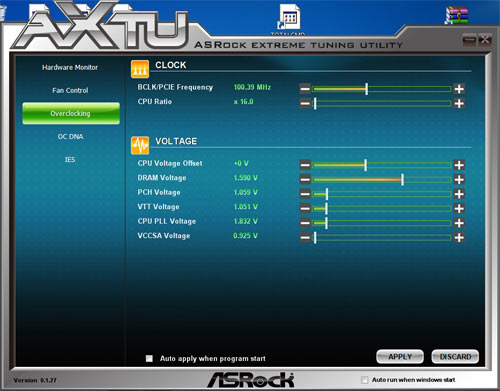The height and width of the screenshot is (391, 500).
Task: Close the AXTU utility window
Action: click(485, 40)
